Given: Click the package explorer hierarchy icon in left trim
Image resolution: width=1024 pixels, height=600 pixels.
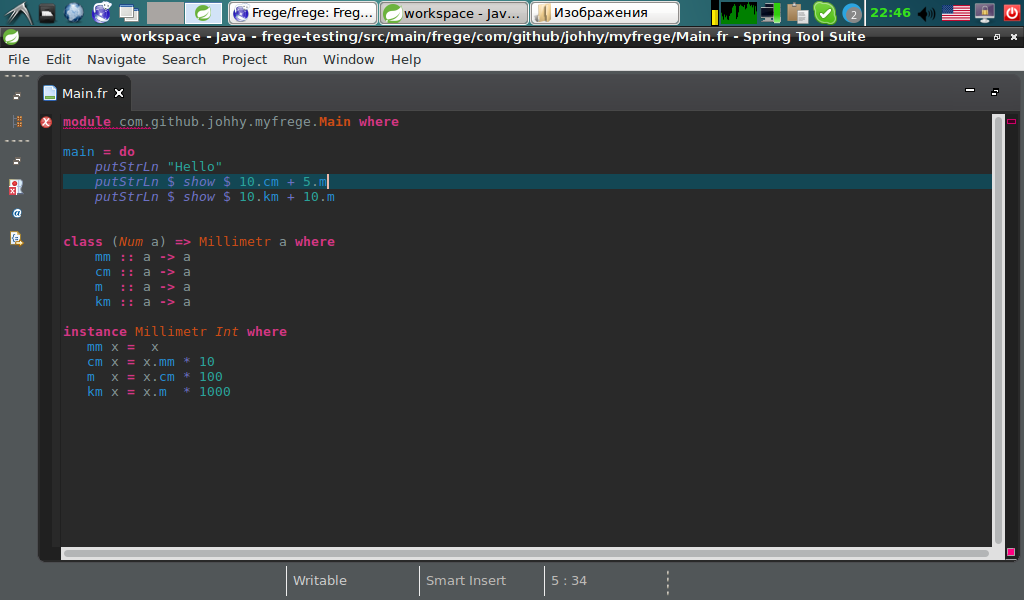Looking at the screenshot, I should tap(17, 121).
